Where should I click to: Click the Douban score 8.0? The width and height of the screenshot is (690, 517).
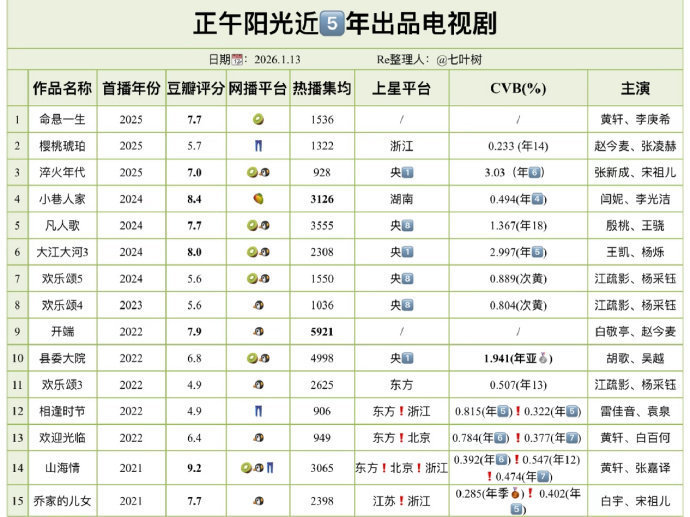(x=194, y=252)
